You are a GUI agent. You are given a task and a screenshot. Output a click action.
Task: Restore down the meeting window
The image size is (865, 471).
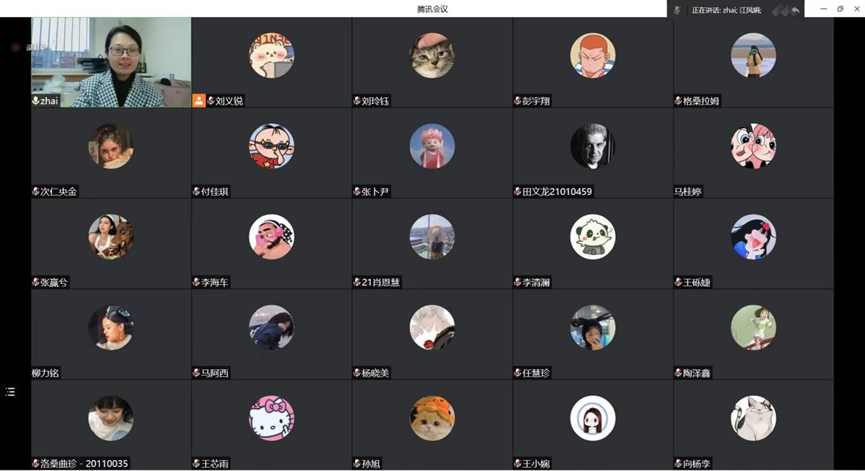point(840,9)
